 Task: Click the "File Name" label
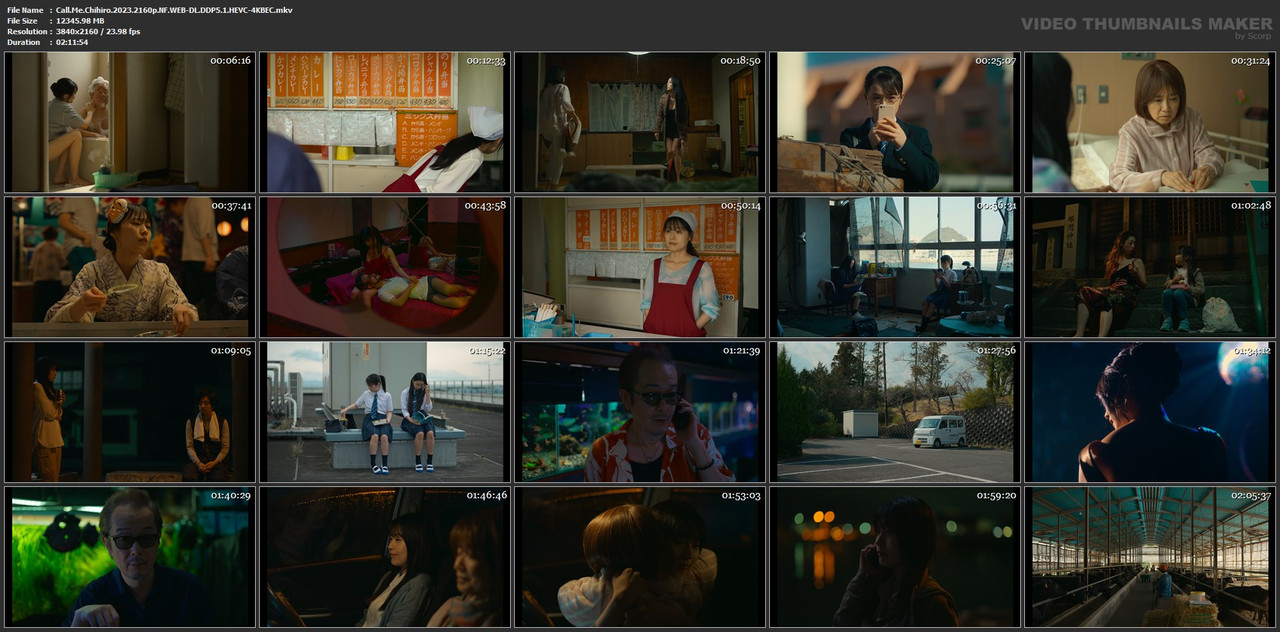point(25,10)
